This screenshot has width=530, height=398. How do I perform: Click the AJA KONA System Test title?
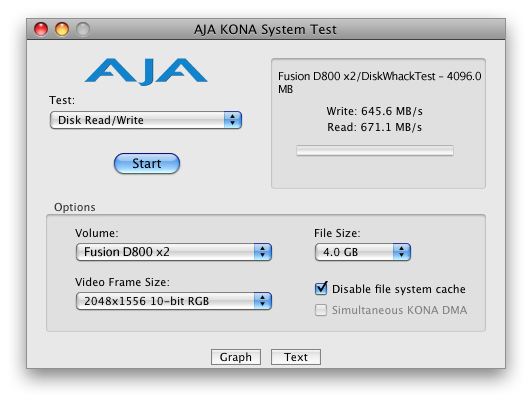coord(265,29)
